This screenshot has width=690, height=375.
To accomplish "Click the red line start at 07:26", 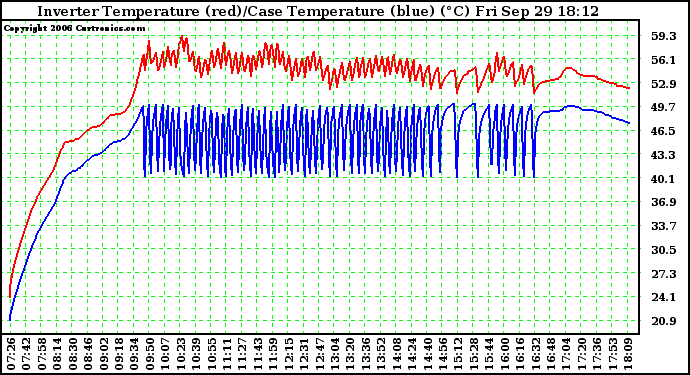I will 10,296.
